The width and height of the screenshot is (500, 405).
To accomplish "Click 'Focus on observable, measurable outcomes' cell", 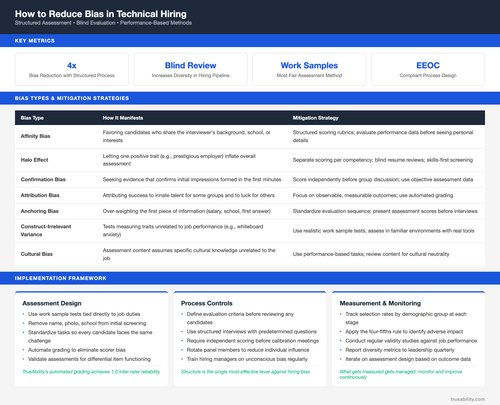I will tap(373, 195).
